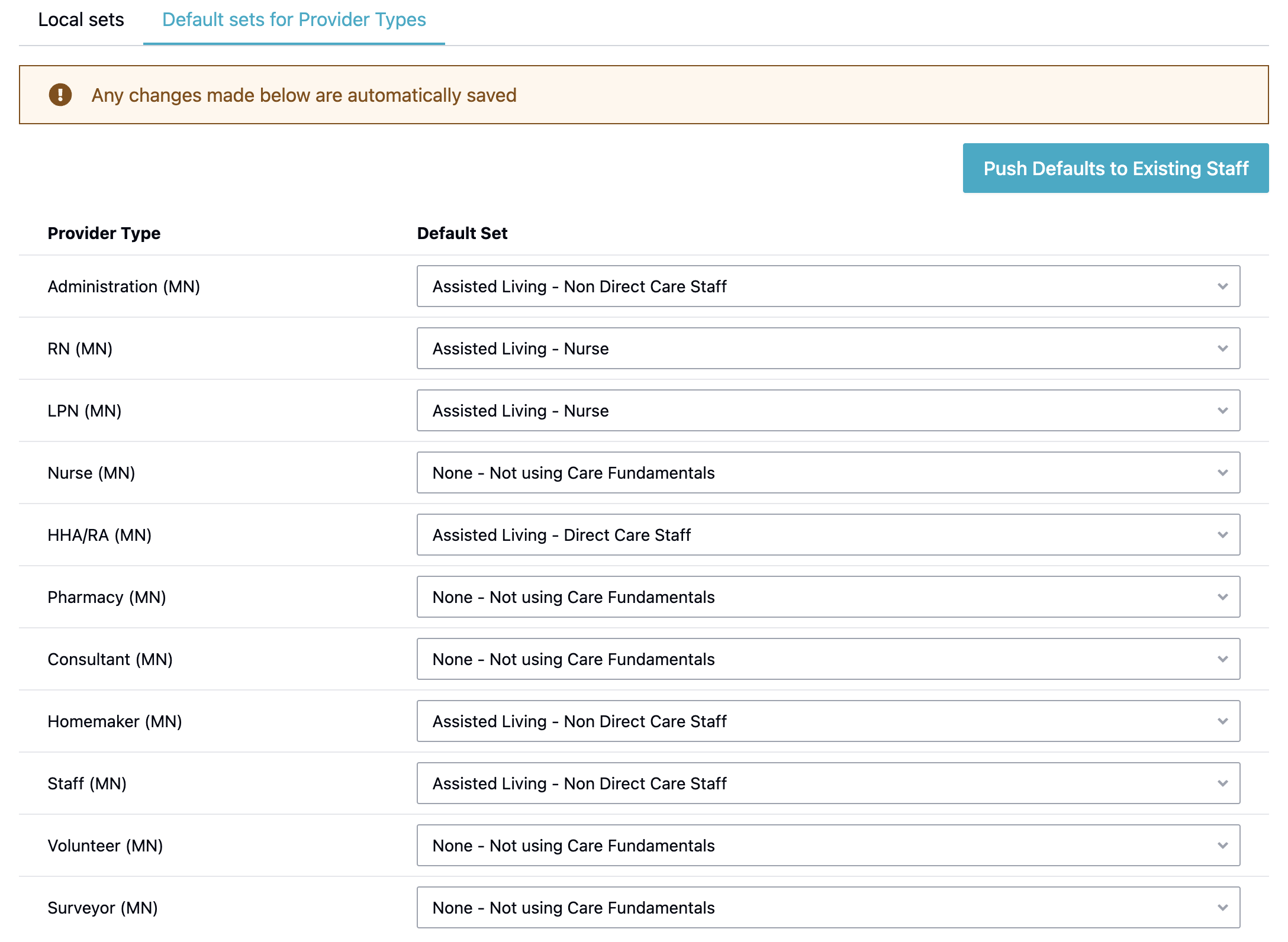
Task: Click the Provider Type column header
Action: pos(104,233)
